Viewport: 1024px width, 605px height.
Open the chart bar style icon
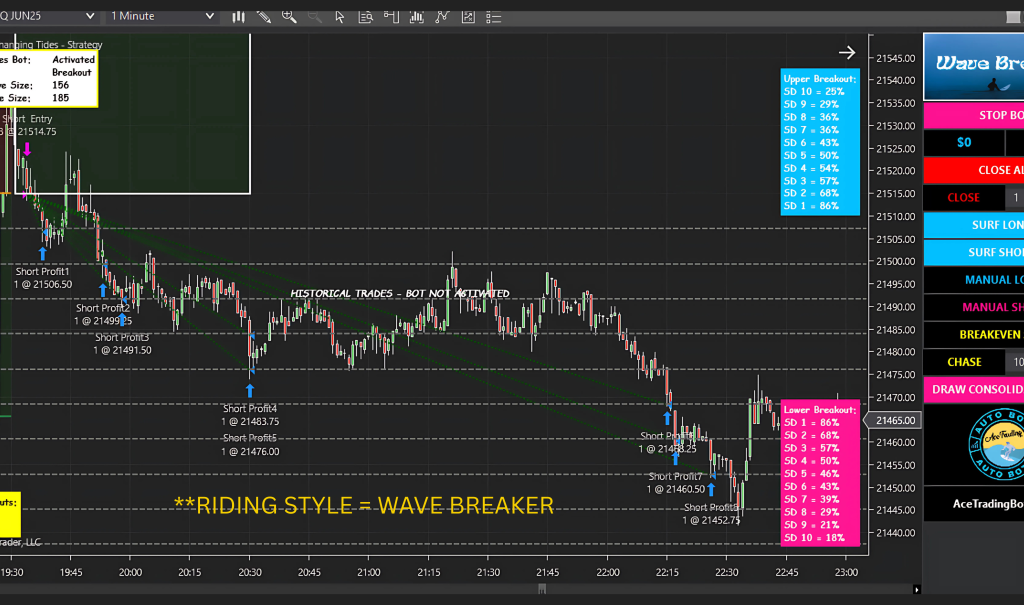click(x=238, y=17)
